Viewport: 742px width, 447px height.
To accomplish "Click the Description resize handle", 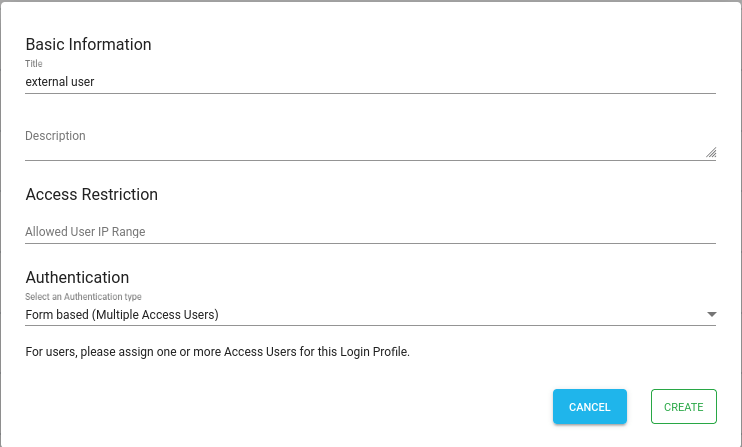I will tap(711, 153).
